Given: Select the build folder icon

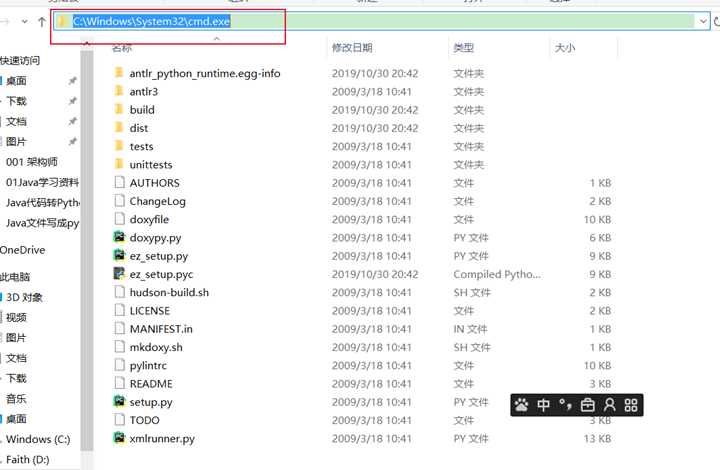Looking at the screenshot, I should [119, 109].
